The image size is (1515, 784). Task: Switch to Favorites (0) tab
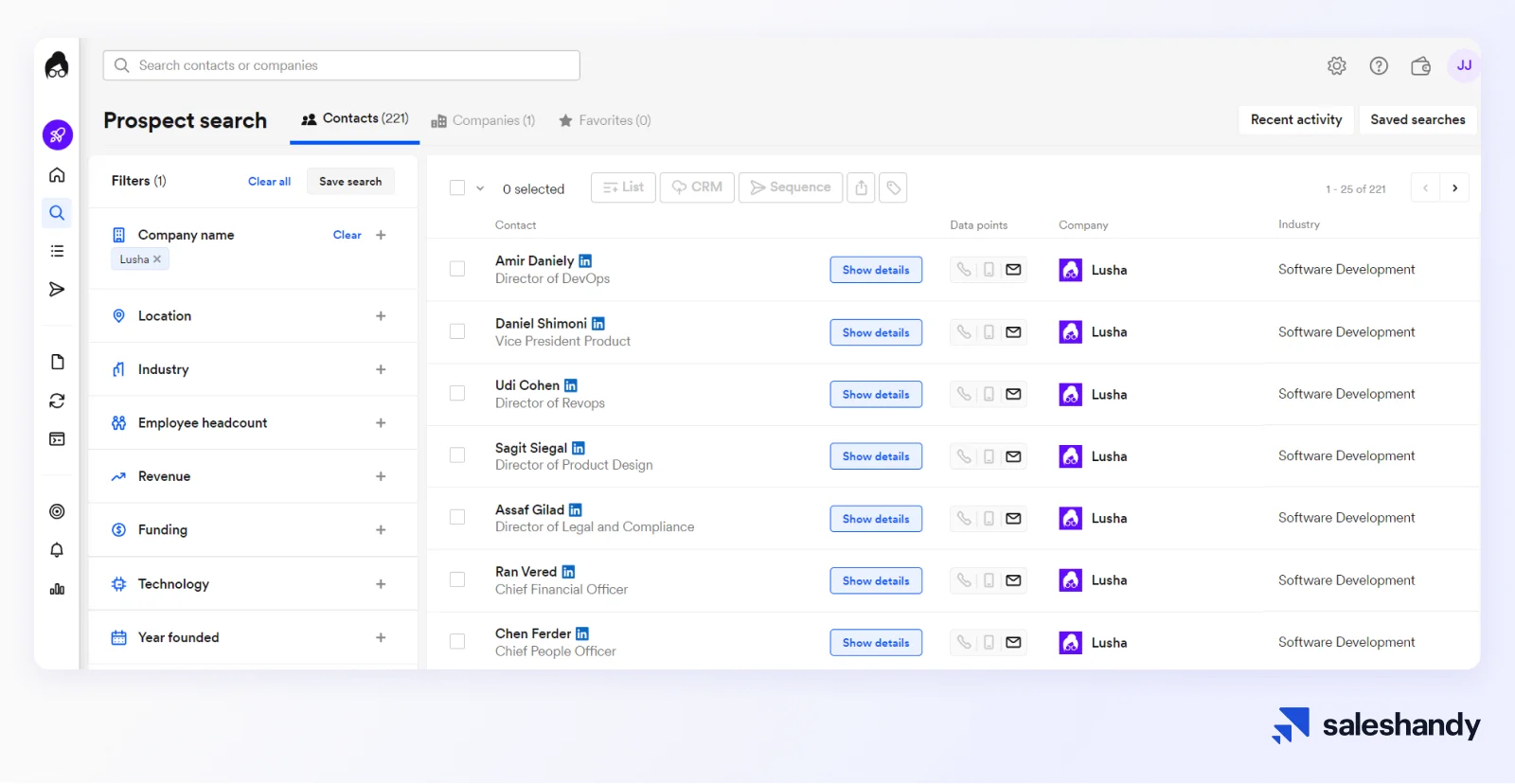605,120
